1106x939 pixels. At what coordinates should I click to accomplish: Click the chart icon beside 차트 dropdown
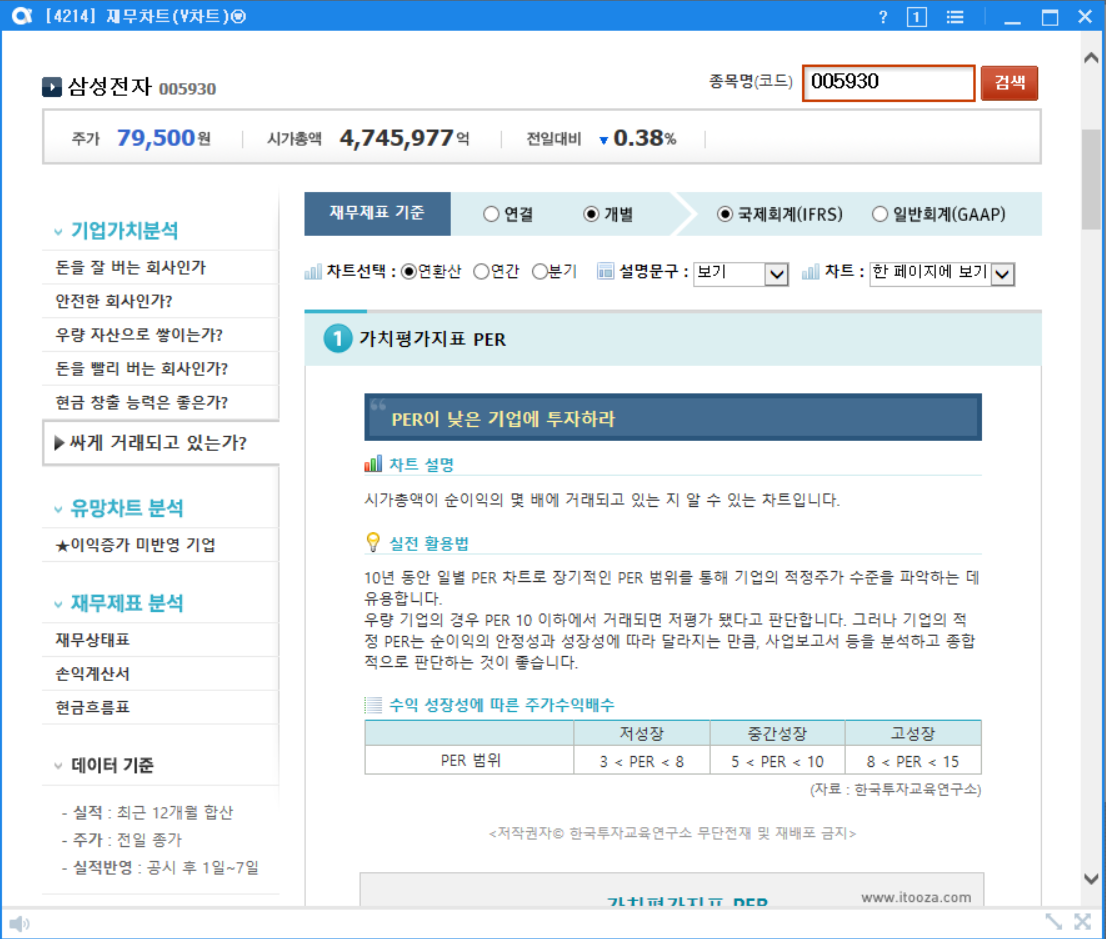click(x=810, y=272)
